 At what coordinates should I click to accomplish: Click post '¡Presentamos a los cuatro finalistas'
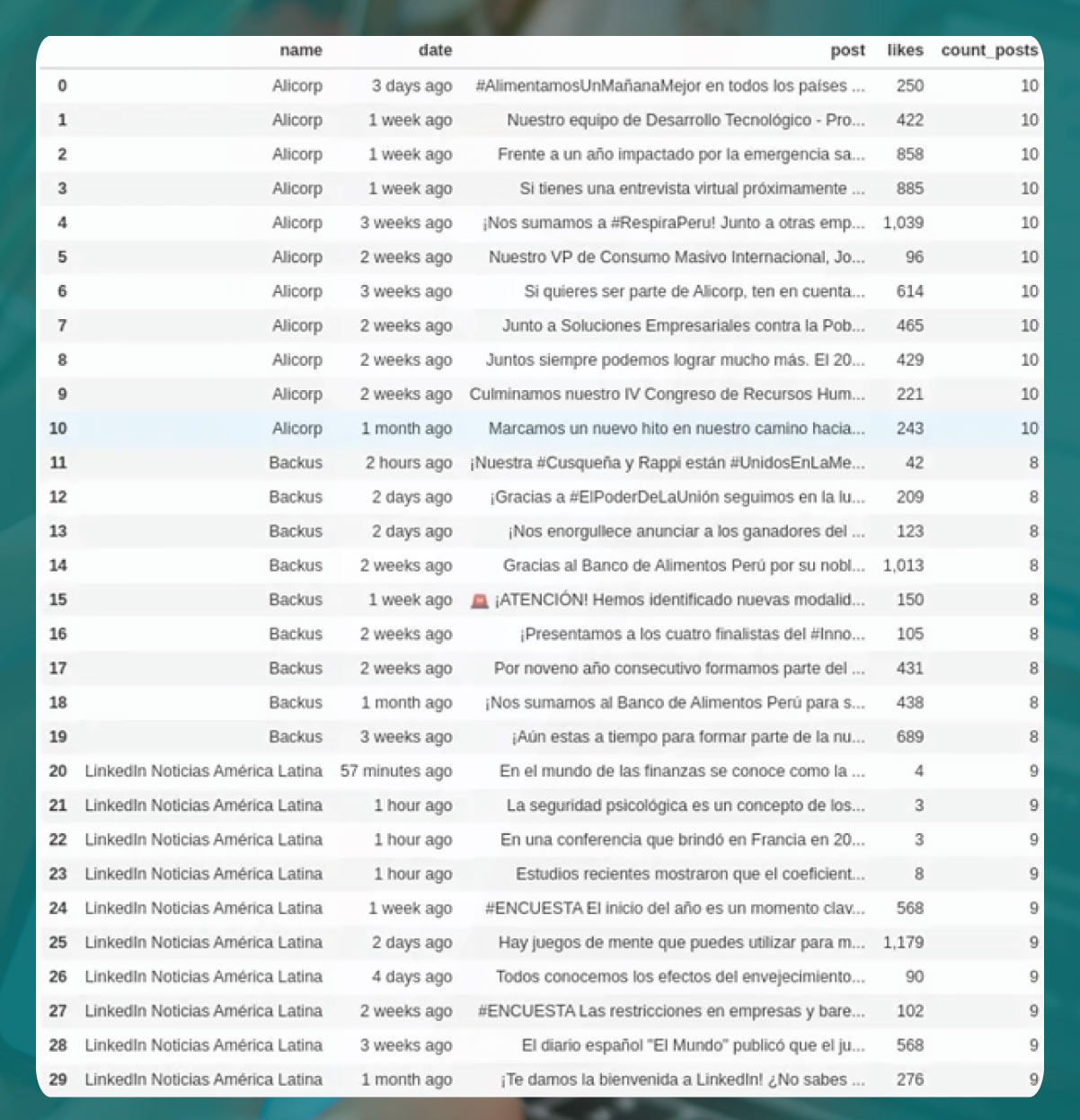[x=692, y=634]
